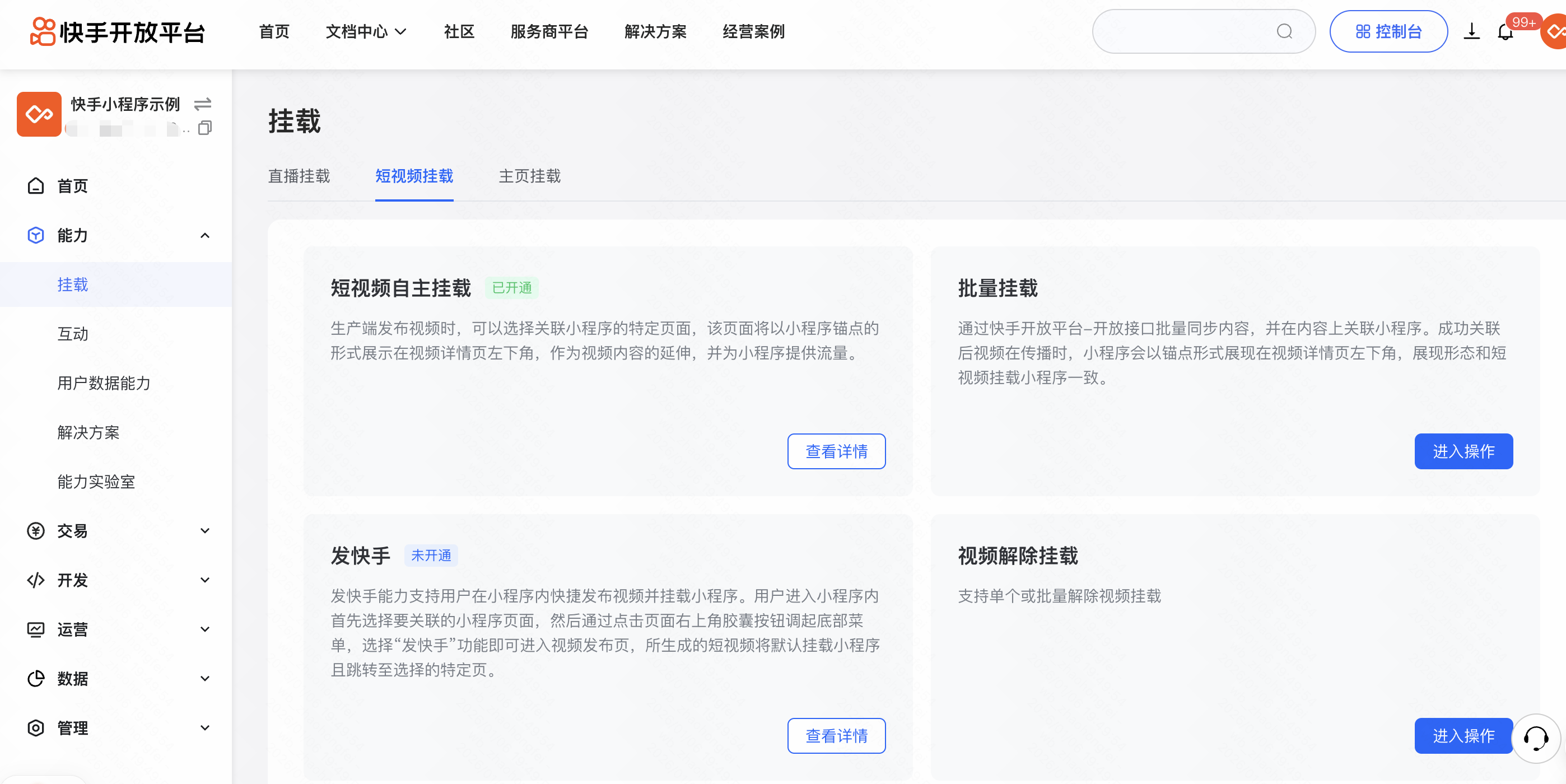Click the switch mini-program arrows icon
The image size is (1566, 784).
pos(202,105)
